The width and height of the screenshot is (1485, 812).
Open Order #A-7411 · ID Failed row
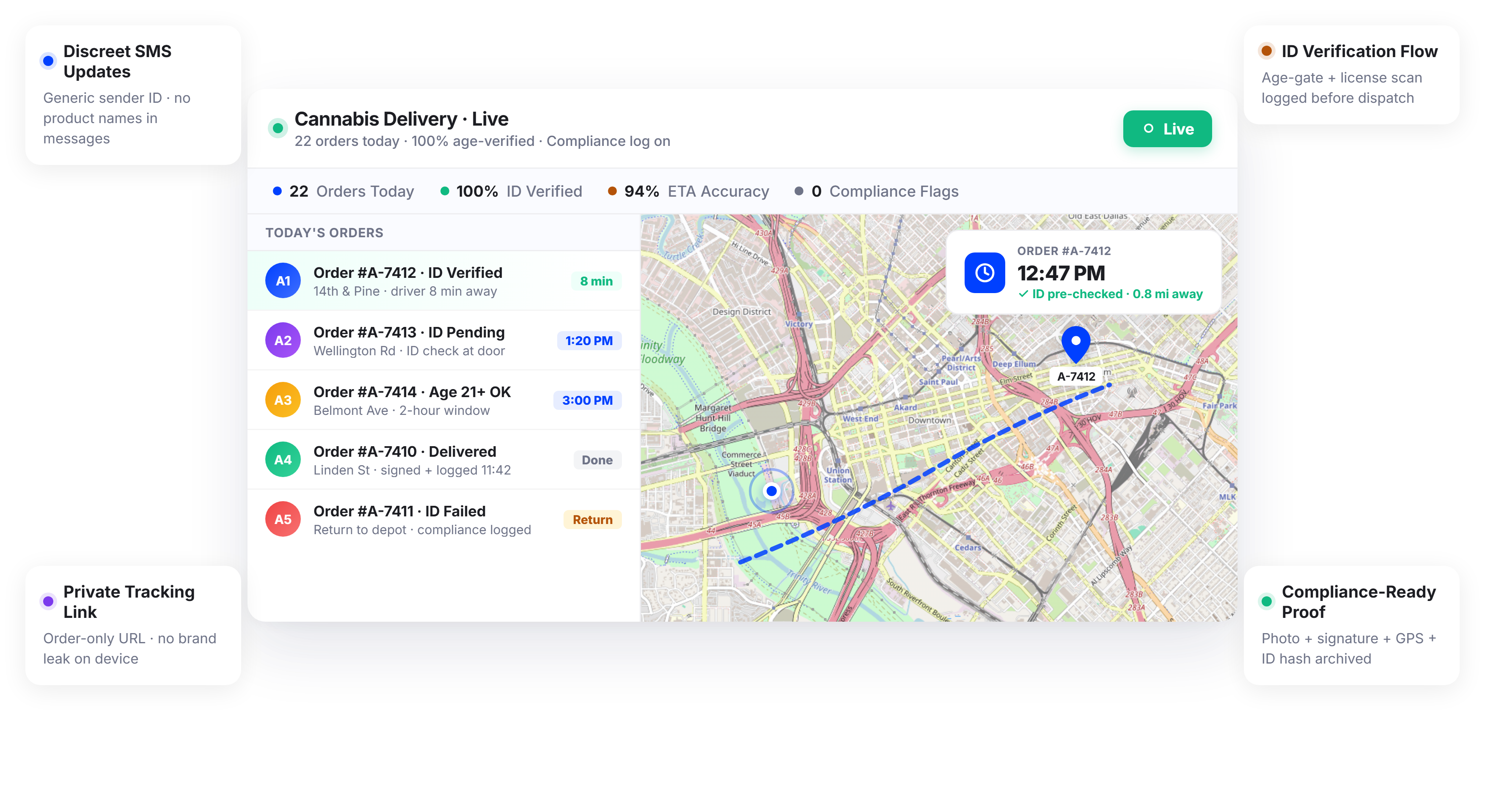(x=443, y=519)
